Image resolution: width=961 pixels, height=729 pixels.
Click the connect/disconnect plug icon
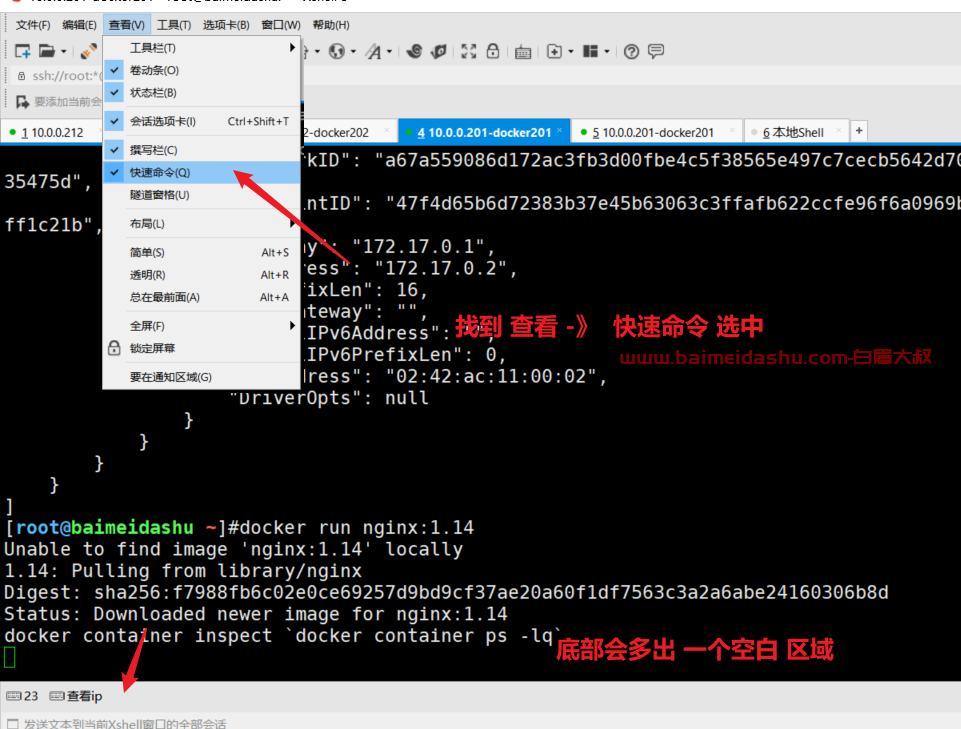(89, 51)
